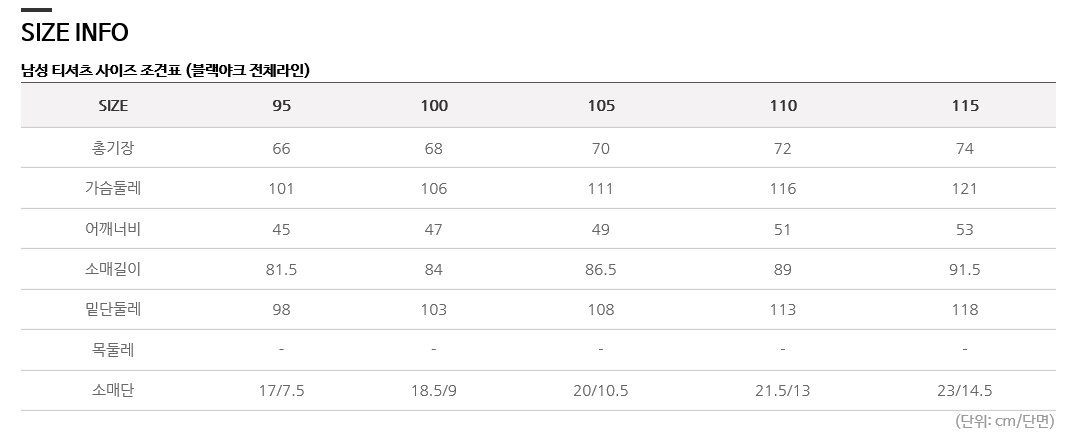
Task: Click the 가슴둘레 row label
Action: 113,188
